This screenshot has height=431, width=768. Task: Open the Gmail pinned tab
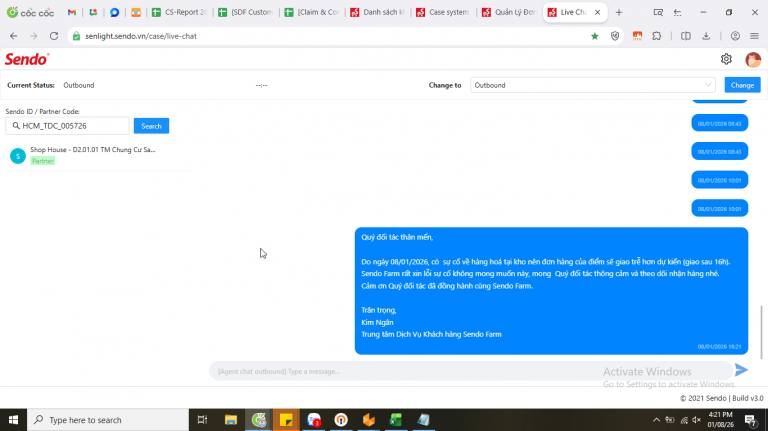72,12
